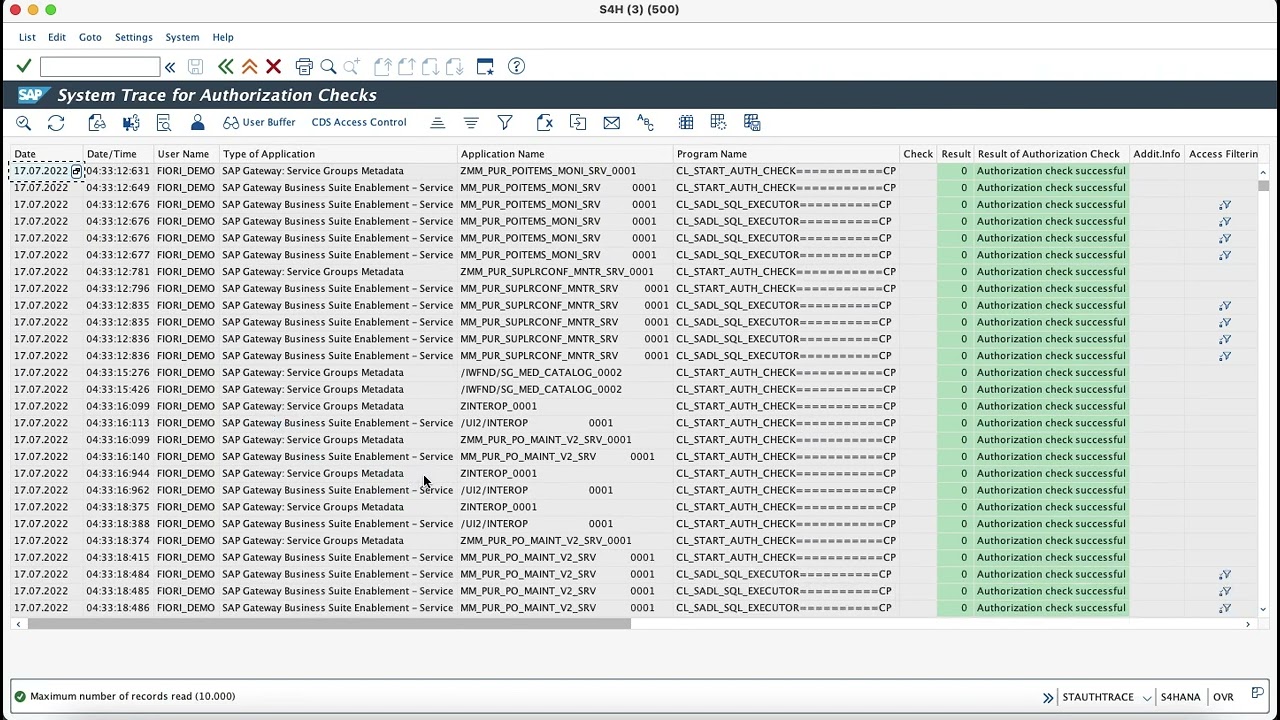Open the List menu
Viewport: 1280px width, 720px height.
pos(27,37)
